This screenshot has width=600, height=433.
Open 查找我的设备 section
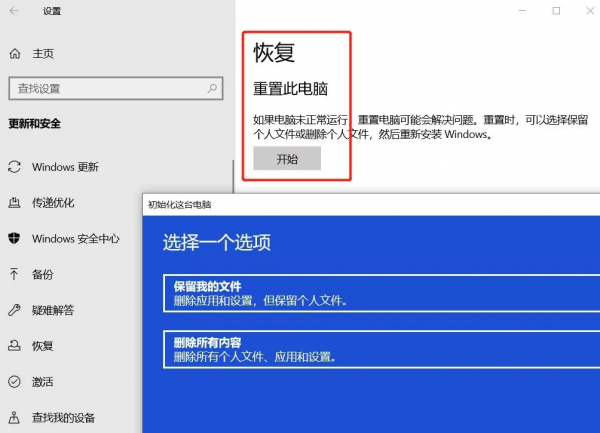point(64,417)
